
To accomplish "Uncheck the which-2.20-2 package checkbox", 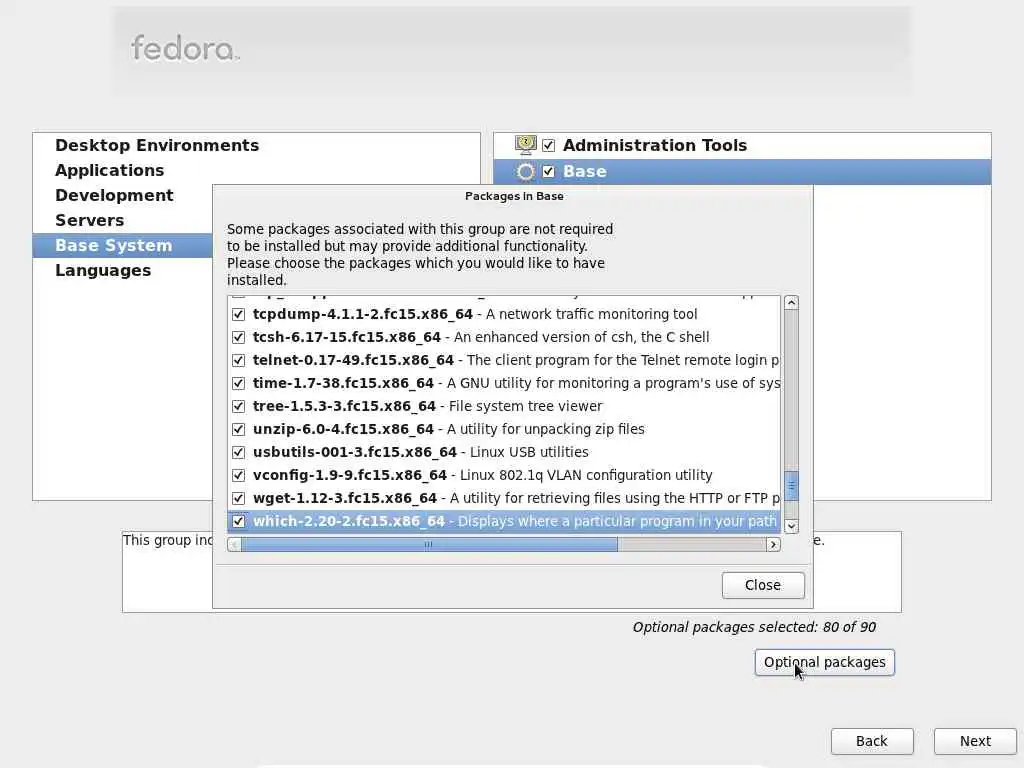I will click(238, 521).
